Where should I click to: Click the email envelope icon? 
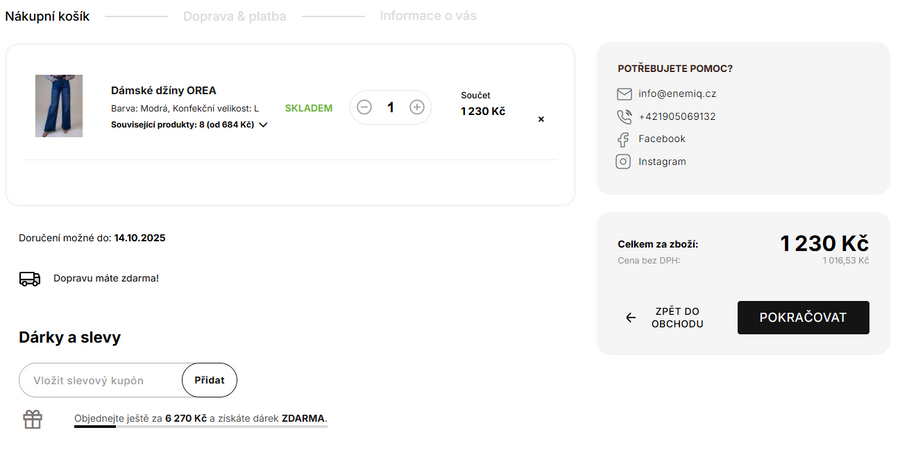coord(624,94)
